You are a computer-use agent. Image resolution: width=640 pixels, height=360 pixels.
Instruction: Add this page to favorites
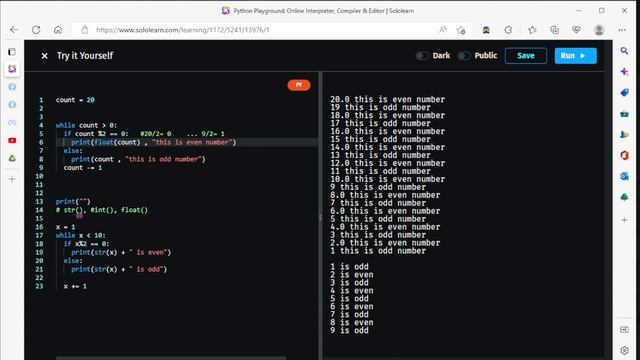tap(461, 30)
